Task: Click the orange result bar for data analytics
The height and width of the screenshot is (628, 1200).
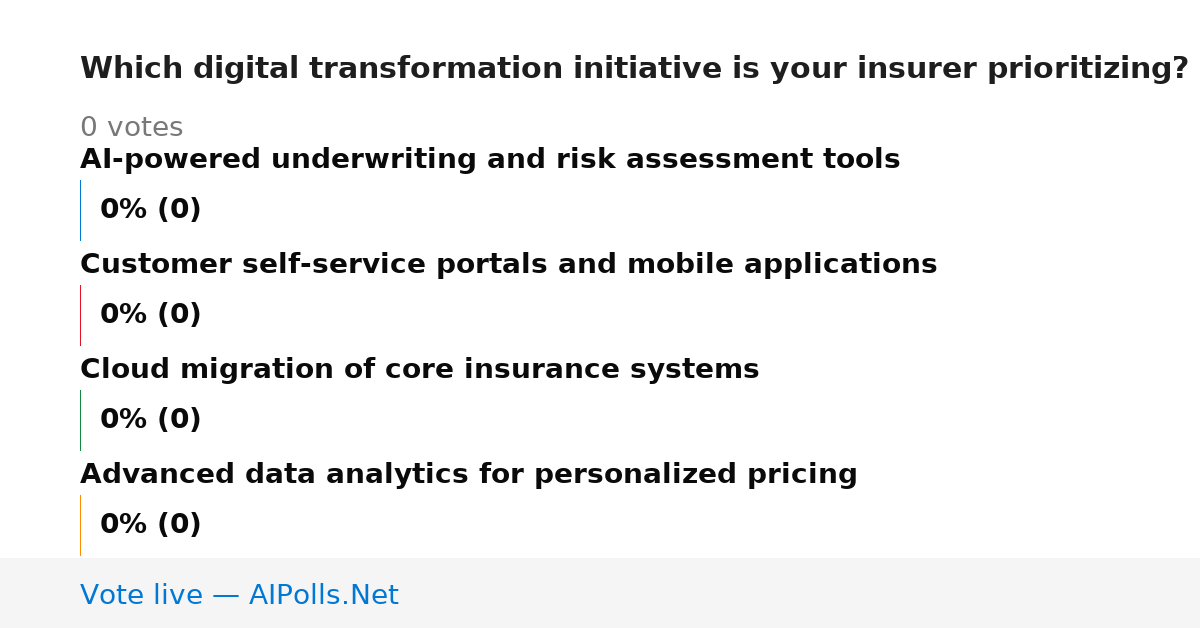Action: (80, 525)
